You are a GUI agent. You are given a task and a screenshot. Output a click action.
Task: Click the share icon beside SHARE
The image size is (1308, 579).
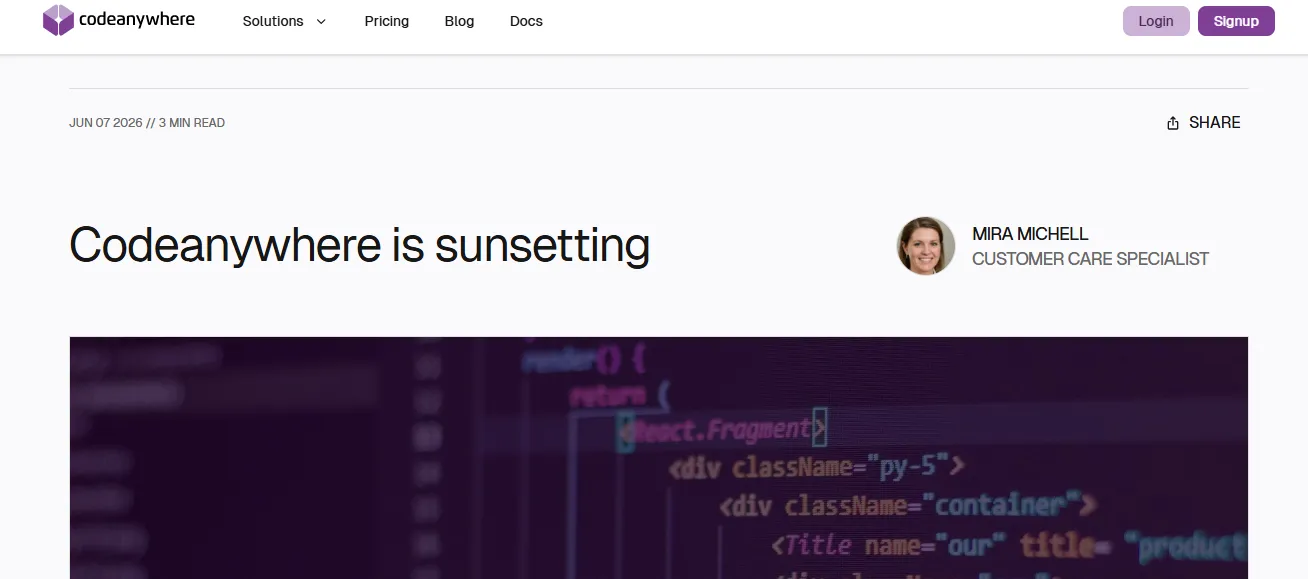1173,123
